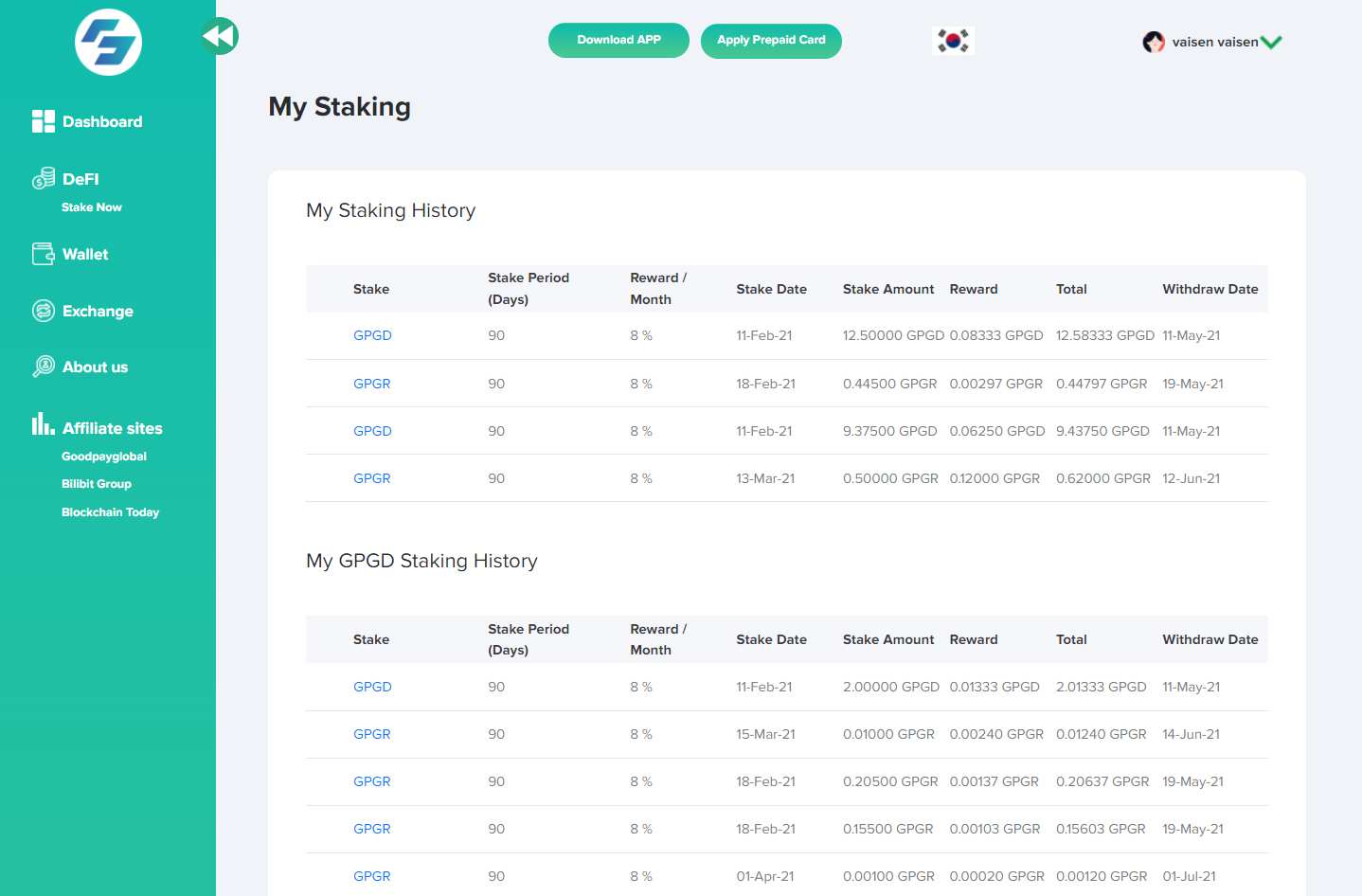This screenshot has height=896, width=1362.
Task: Open the Bilibit Group affiliate link
Action: [x=97, y=484]
